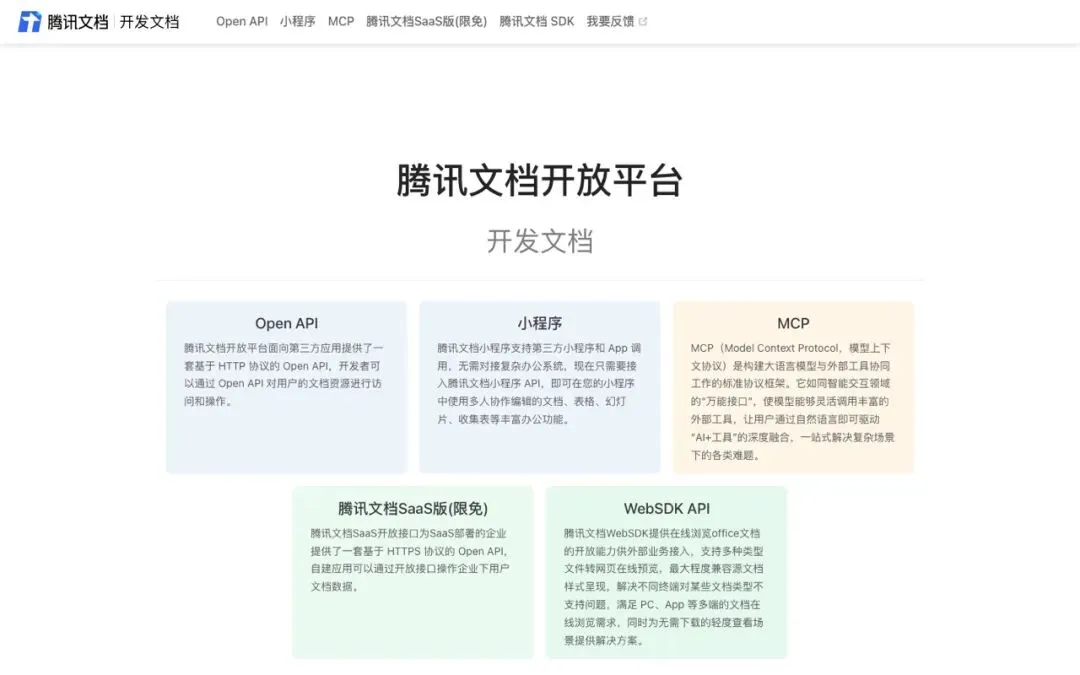Click the Tencent Docs logo icon
Screen dimensions: 1080x675
click(x=29, y=21)
